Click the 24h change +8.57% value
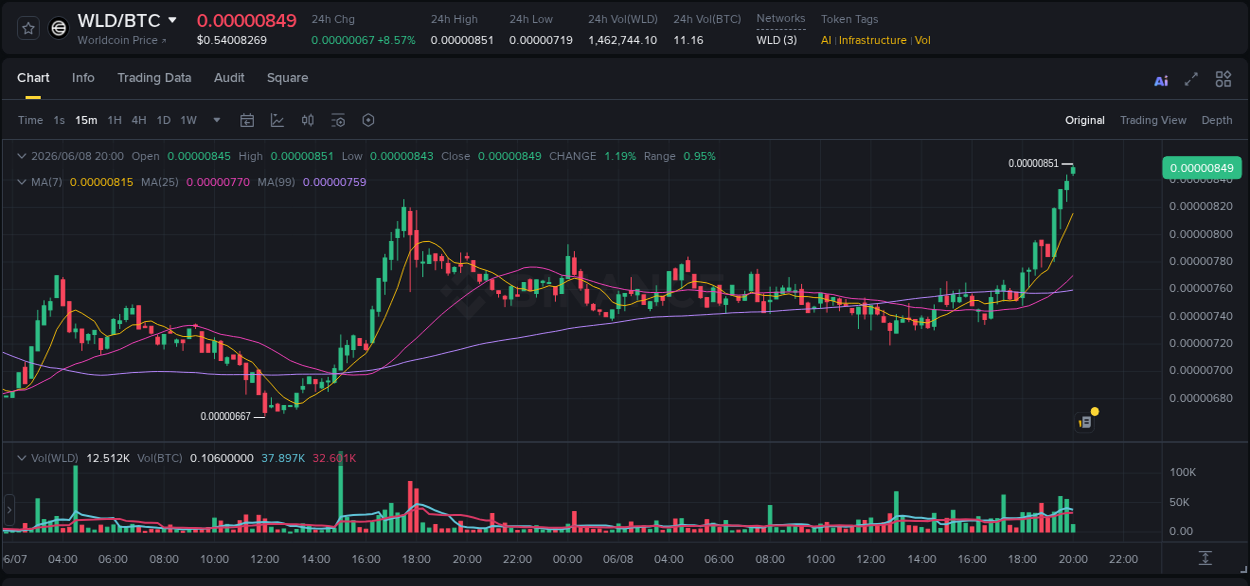Viewport: 1250px width, 586px height. 395,40
